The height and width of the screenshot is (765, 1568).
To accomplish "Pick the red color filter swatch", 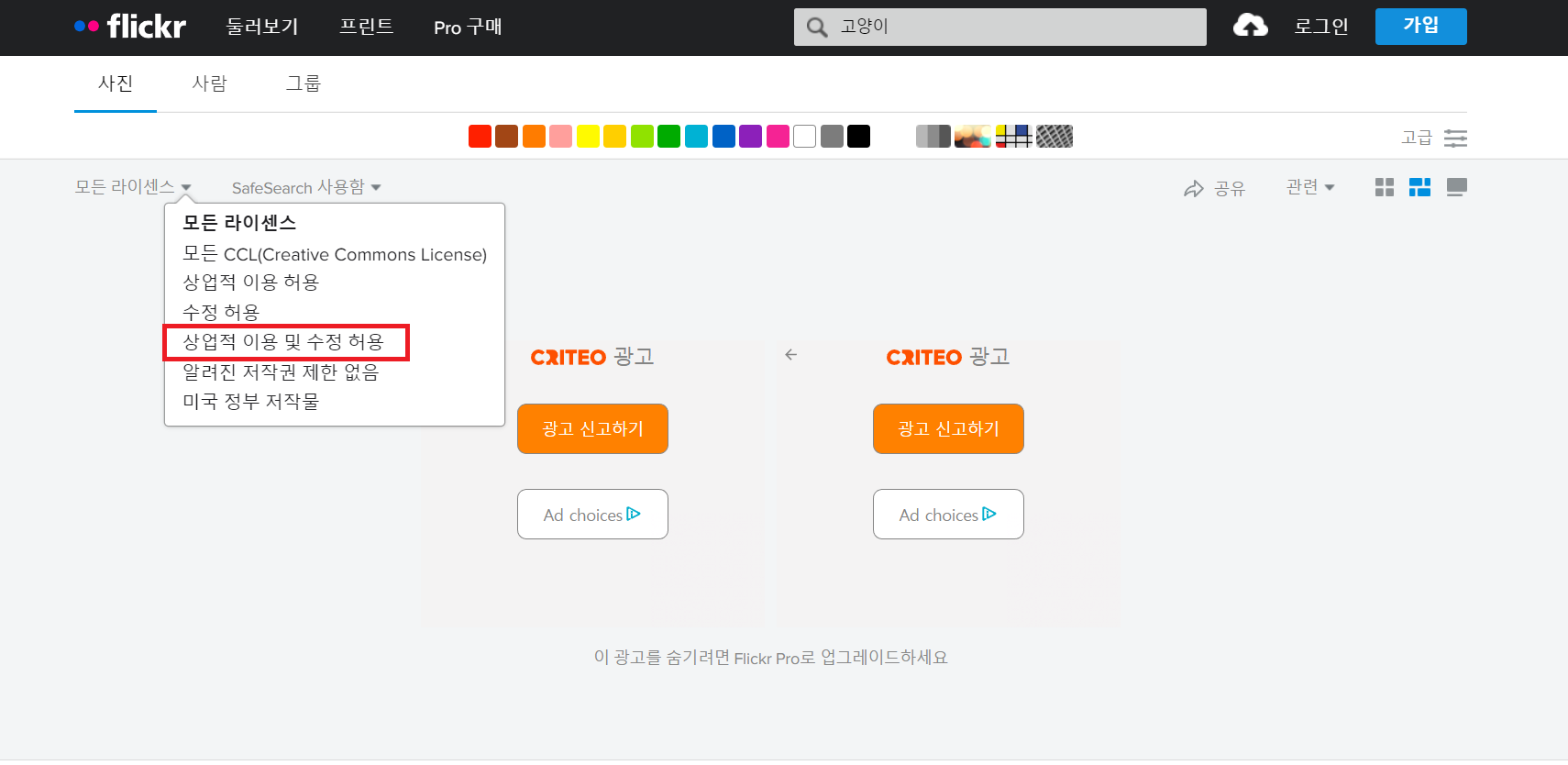I will (x=480, y=137).
